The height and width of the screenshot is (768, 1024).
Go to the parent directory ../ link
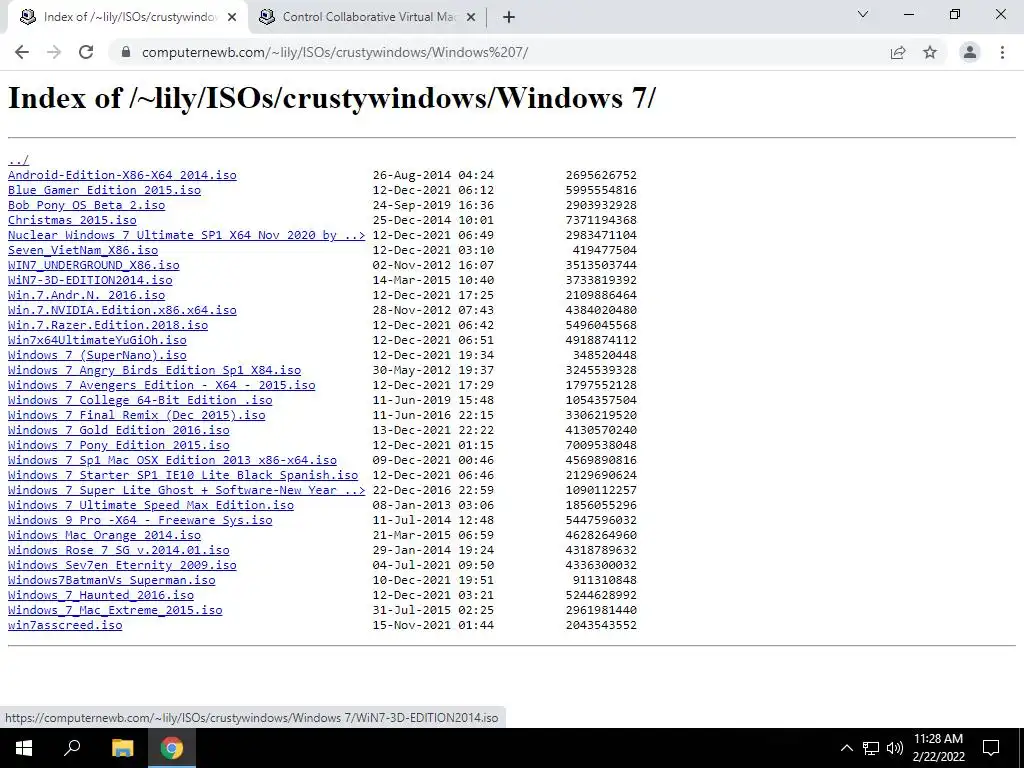point(18,160)
